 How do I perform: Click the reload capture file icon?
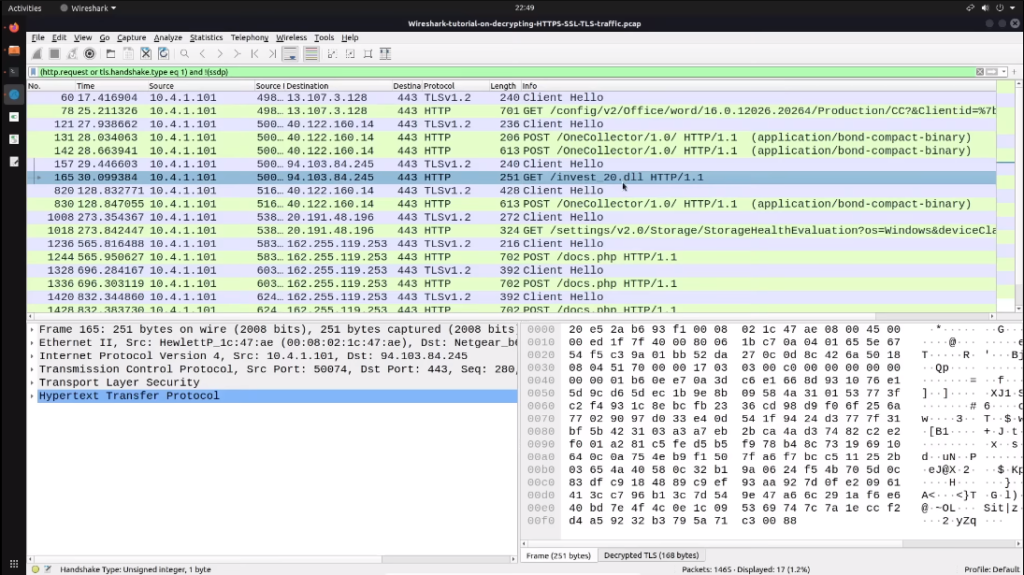tap(163, 53)
